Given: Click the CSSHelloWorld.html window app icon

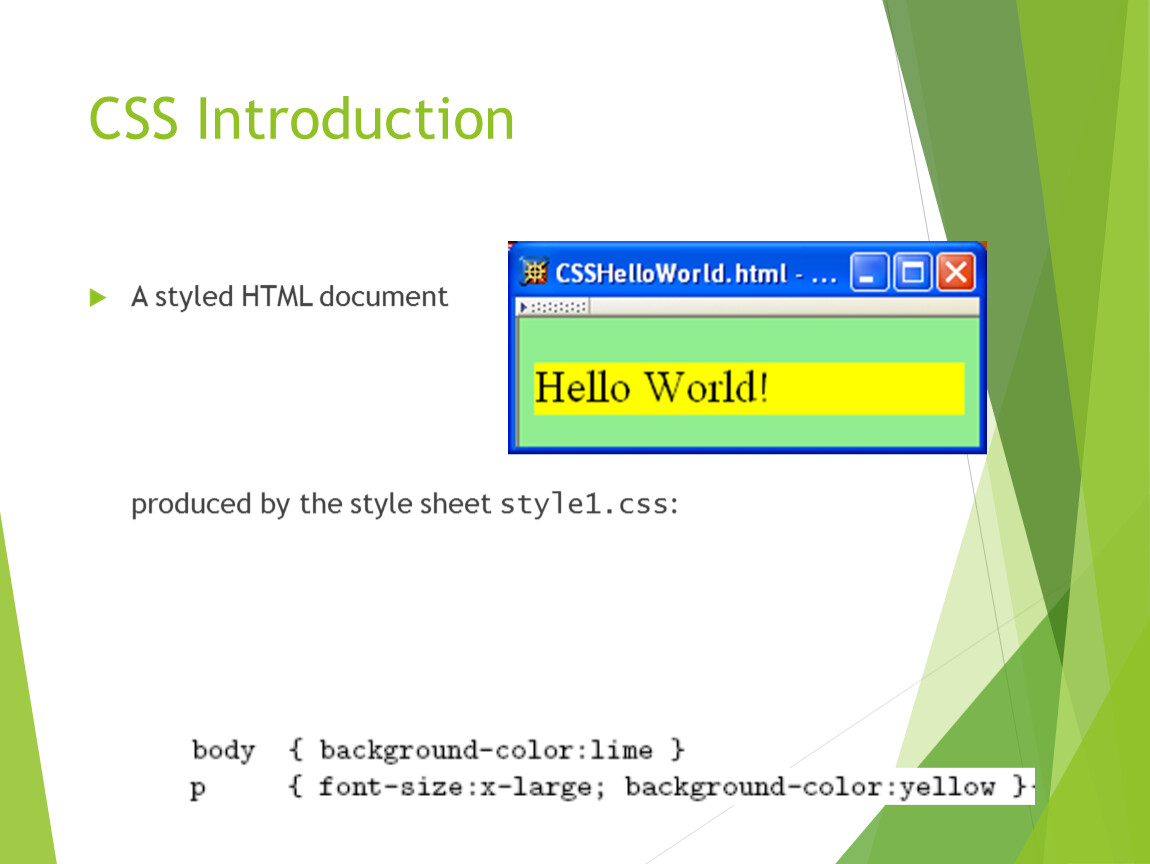Looking at the screenshot, I should pos(534,272).
